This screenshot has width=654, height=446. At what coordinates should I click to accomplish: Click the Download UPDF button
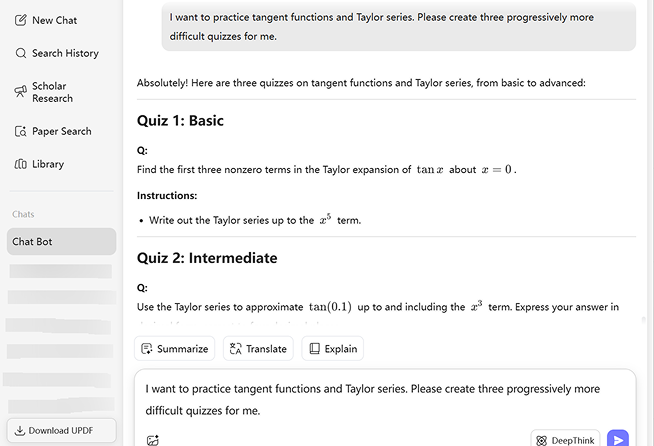(x=61, y=431)
